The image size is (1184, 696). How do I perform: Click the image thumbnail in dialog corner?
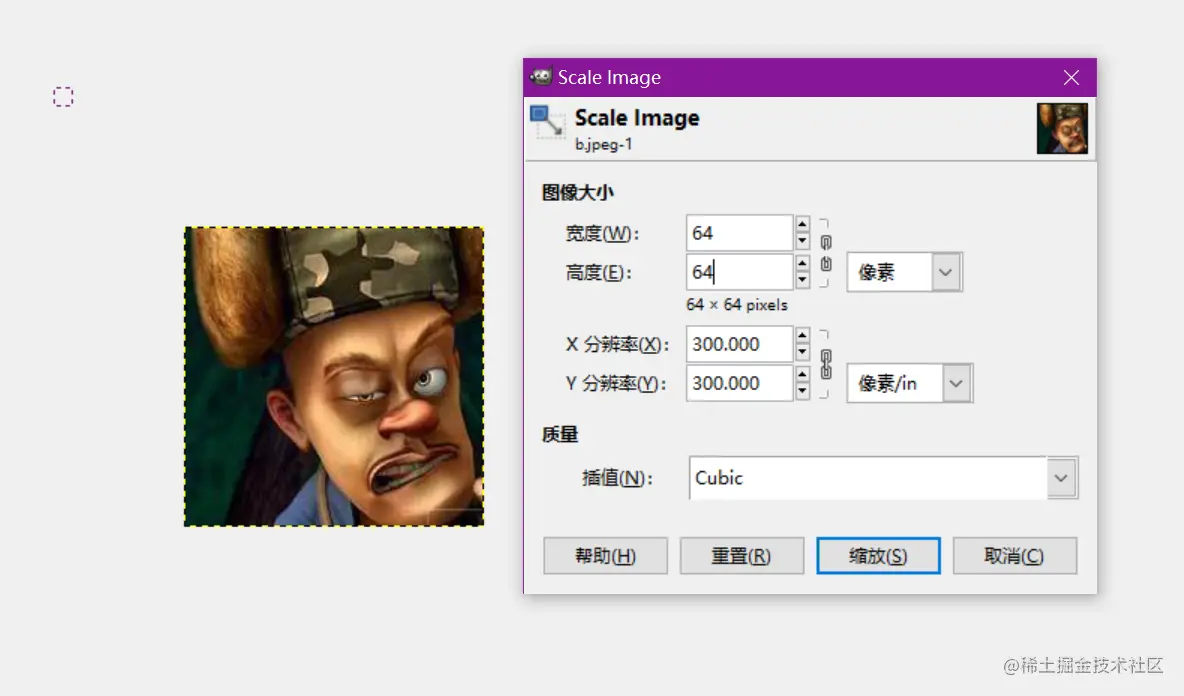pyautogui.click(x=1063, y=130)
